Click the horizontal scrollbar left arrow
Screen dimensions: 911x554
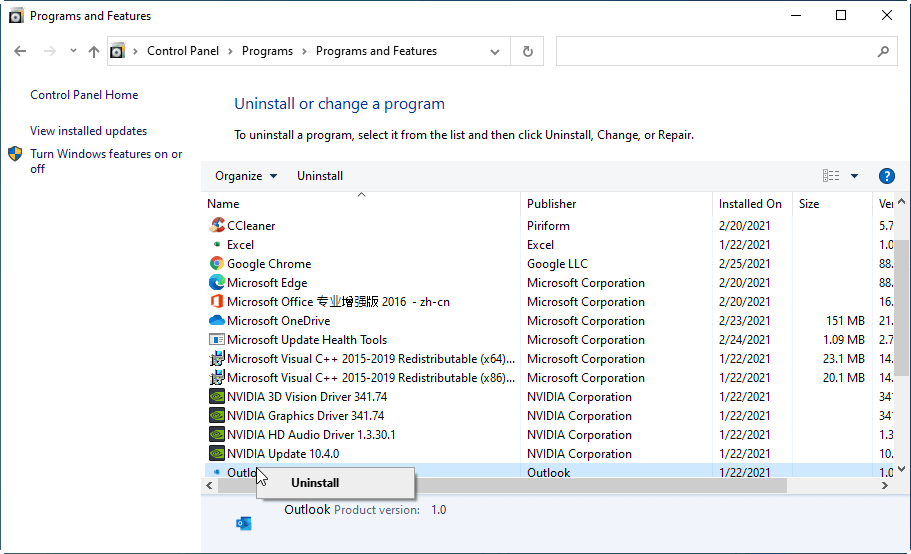point(209,485)
